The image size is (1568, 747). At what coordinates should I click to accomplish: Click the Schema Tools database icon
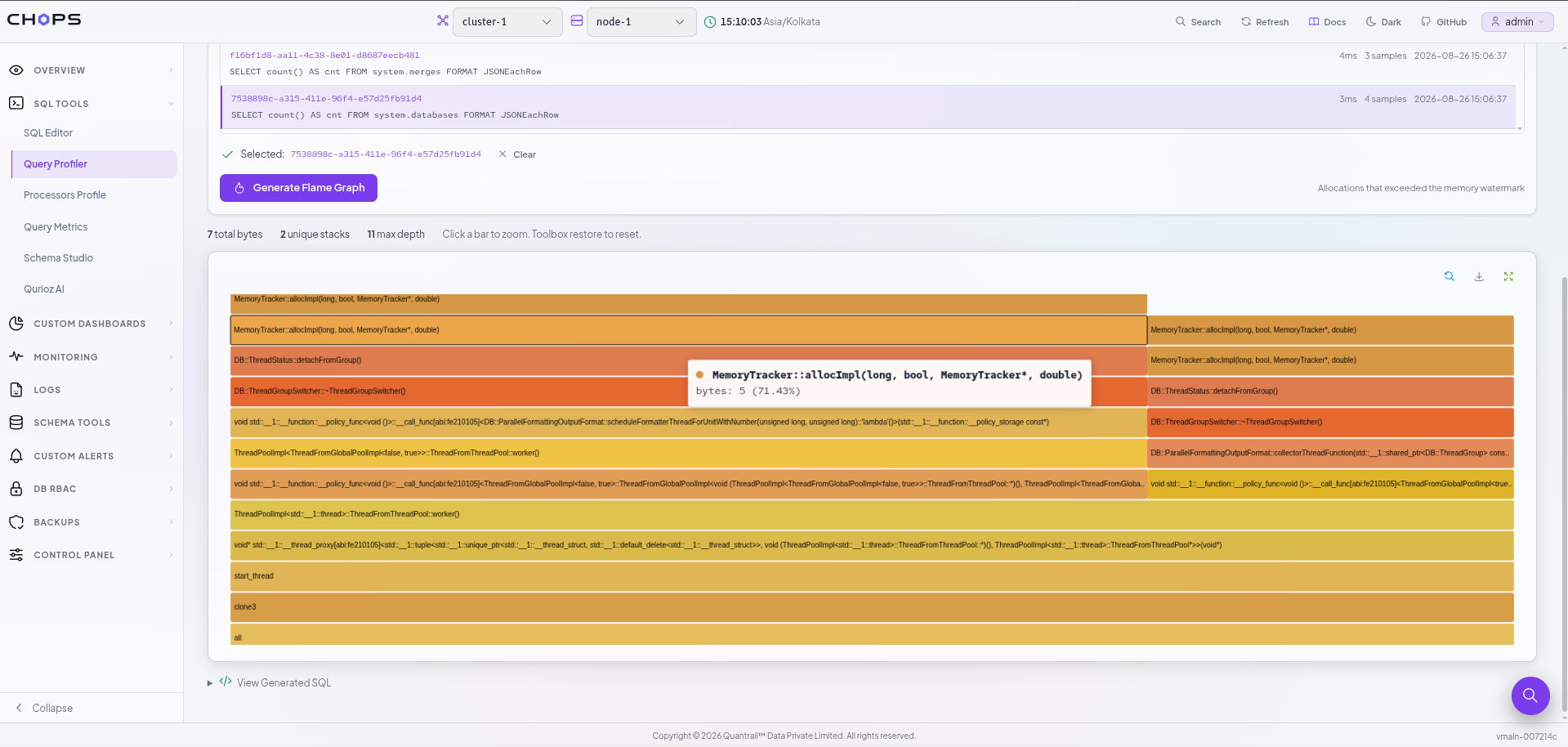click(x=16, y=423)
